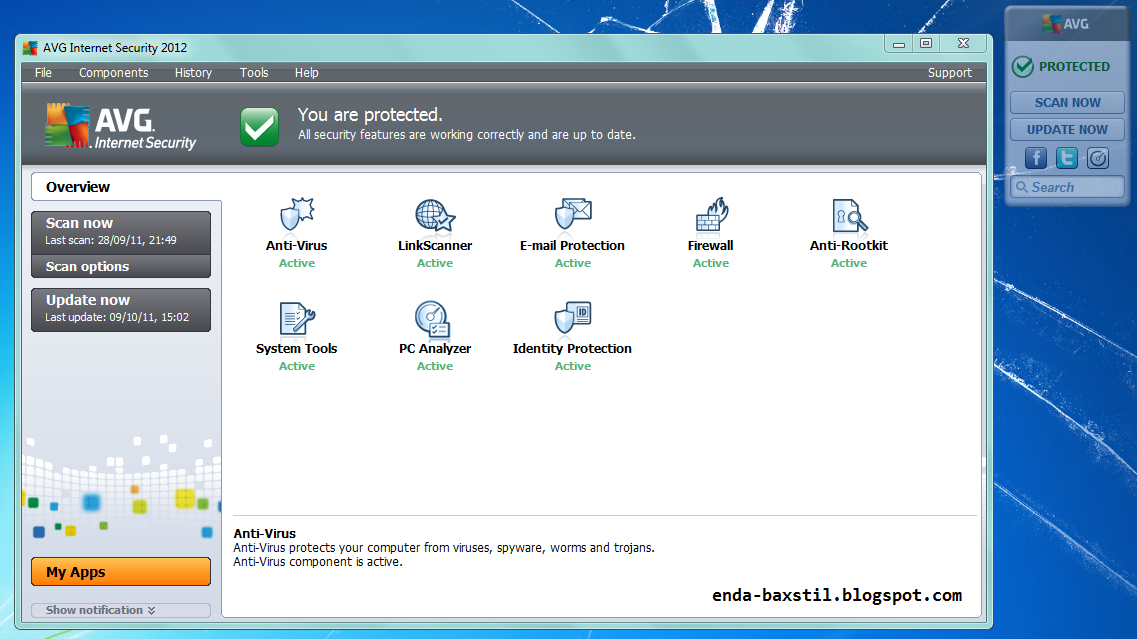Click the green protected checkmark shield icon
The image size is (1137, 639).
pyautogui.click(x=260, y=126)
